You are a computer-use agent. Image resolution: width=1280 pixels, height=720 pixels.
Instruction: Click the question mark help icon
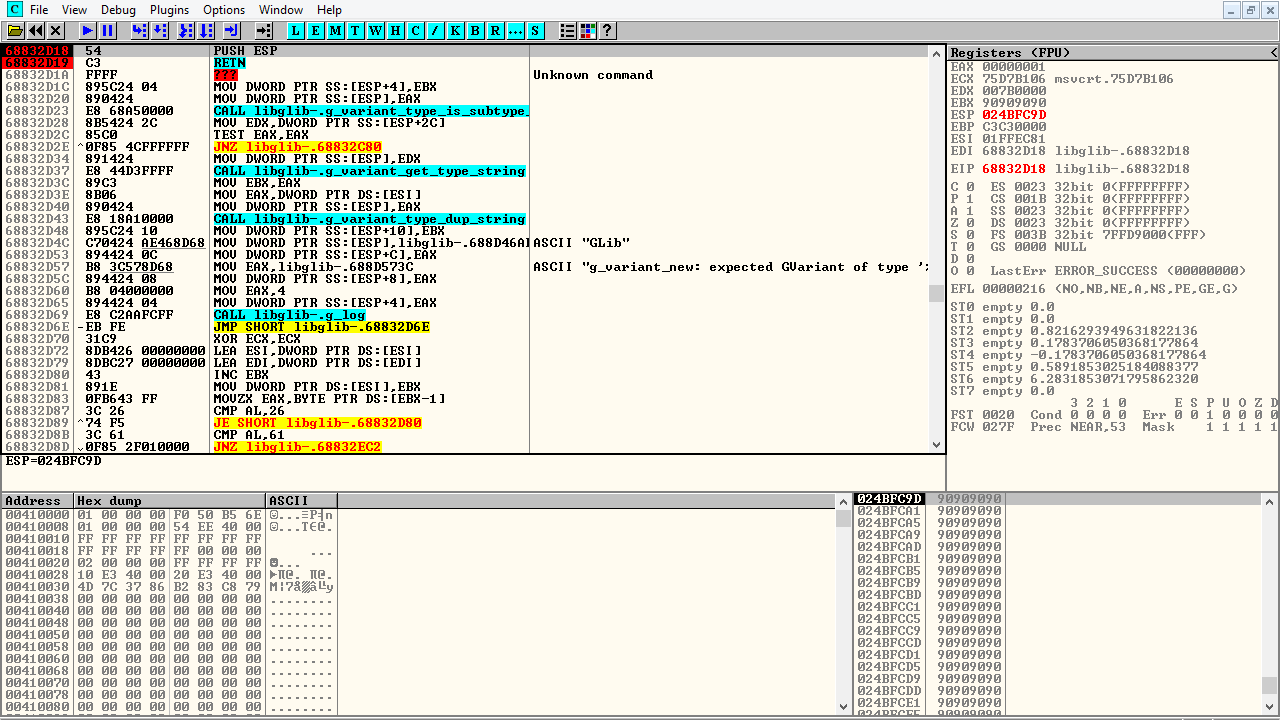(x=608, y=31)
